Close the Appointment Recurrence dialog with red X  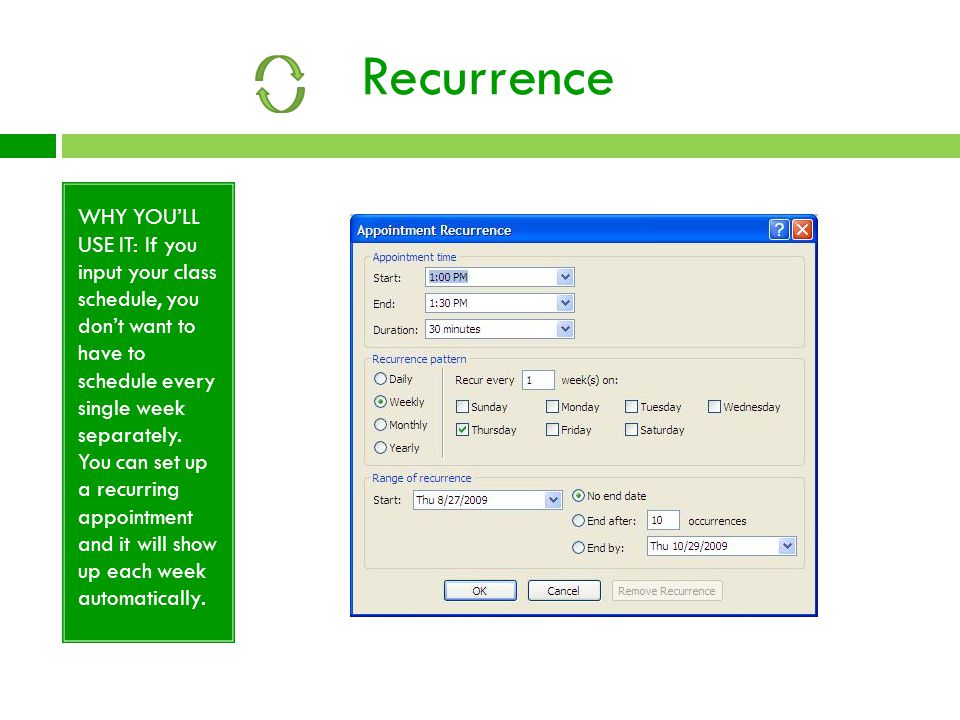(x=802, y=230)
